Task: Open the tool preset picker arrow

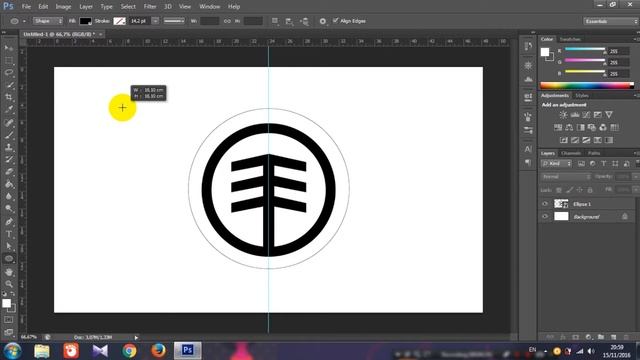Action: click(x=24, y=21)
